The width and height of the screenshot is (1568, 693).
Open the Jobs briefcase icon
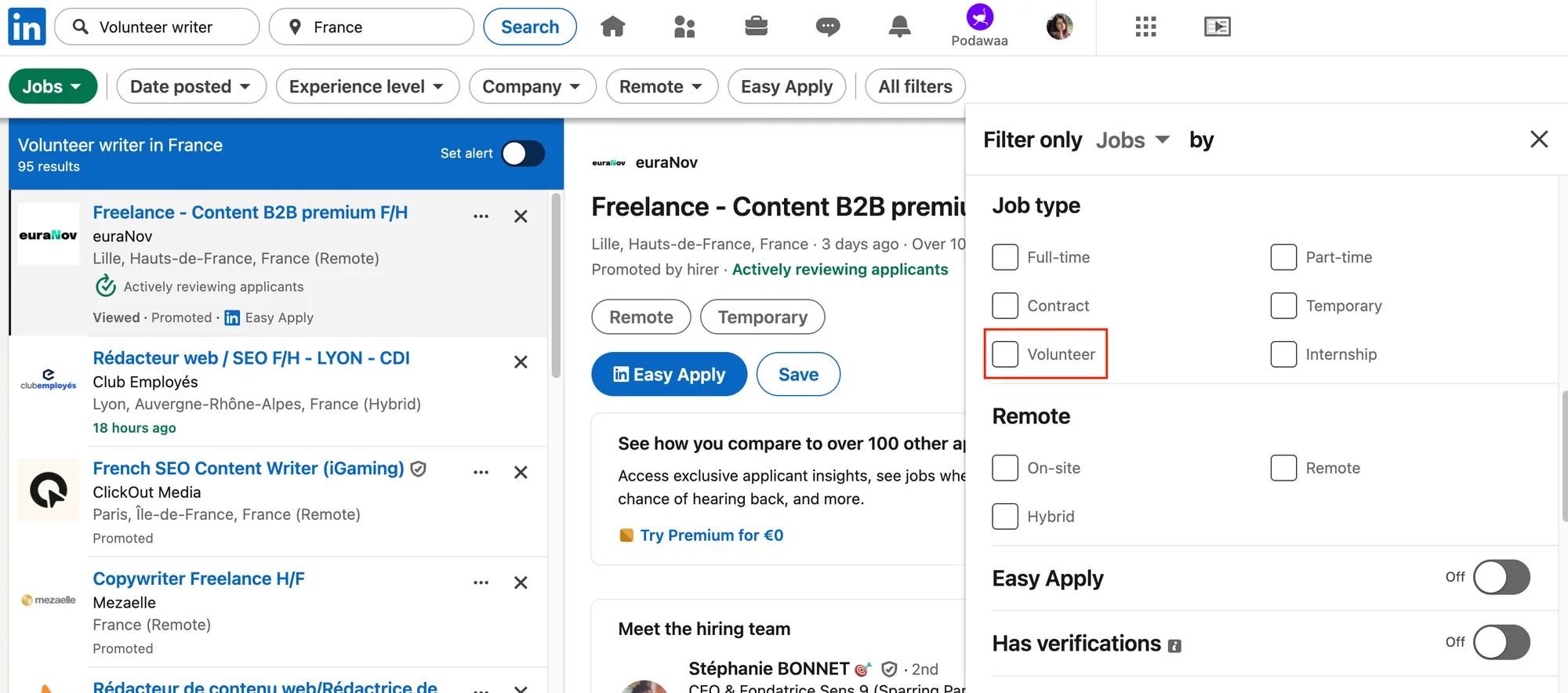click(x=756, y=27)
